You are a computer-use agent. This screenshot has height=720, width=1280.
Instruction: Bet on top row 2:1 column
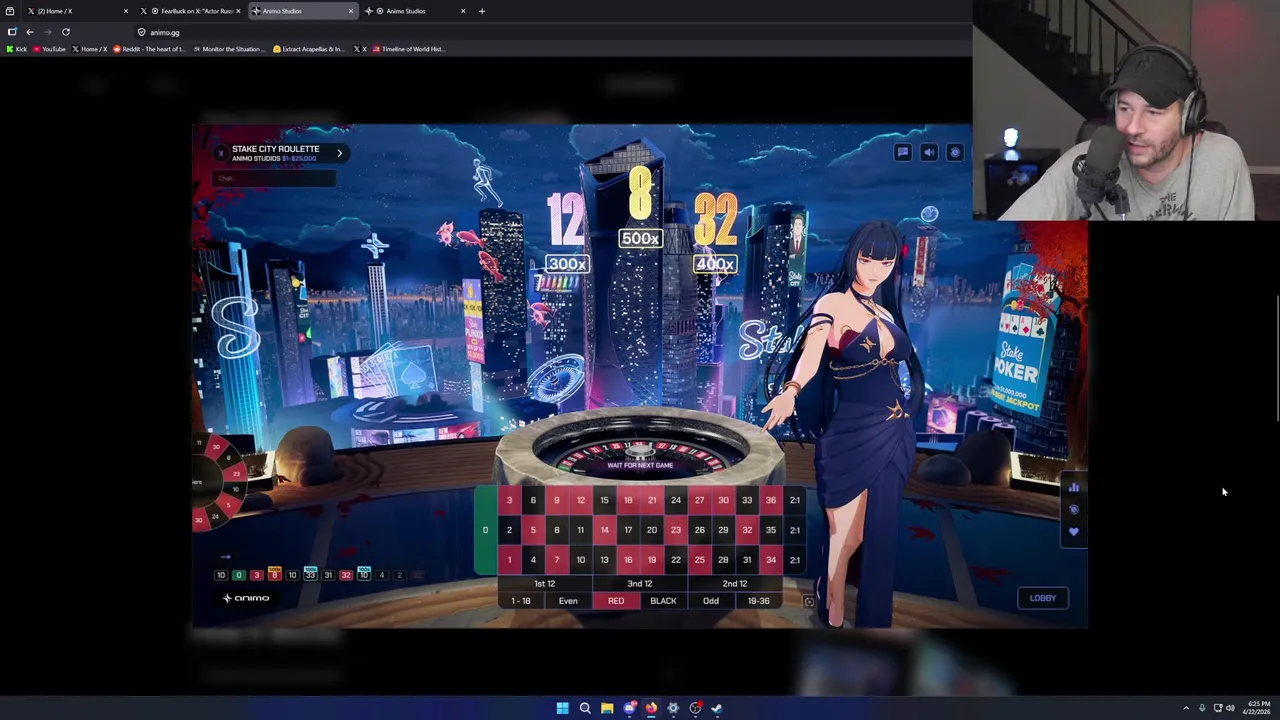point(795,500)
